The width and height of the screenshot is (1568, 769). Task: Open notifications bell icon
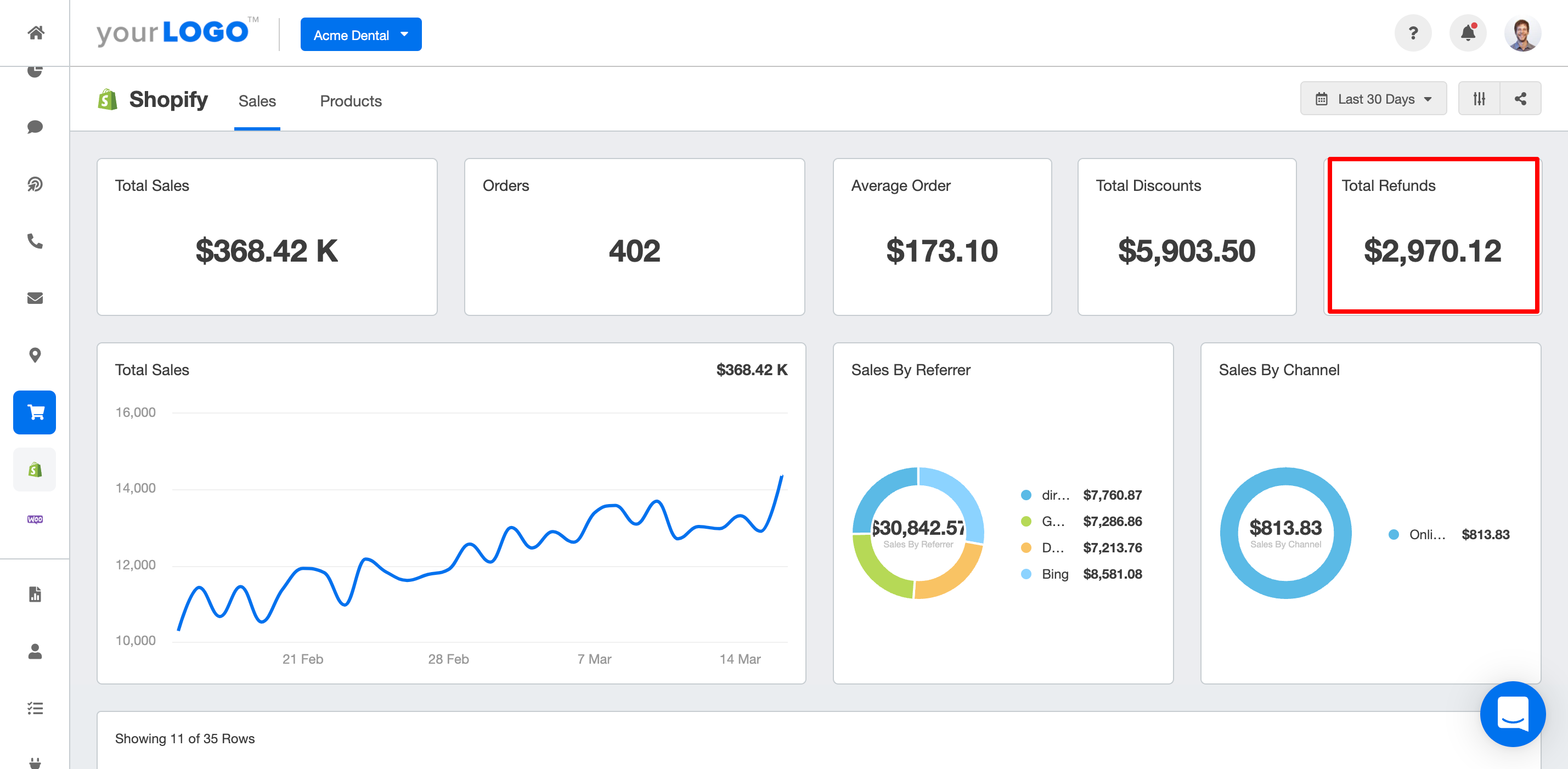[1468, 33]
